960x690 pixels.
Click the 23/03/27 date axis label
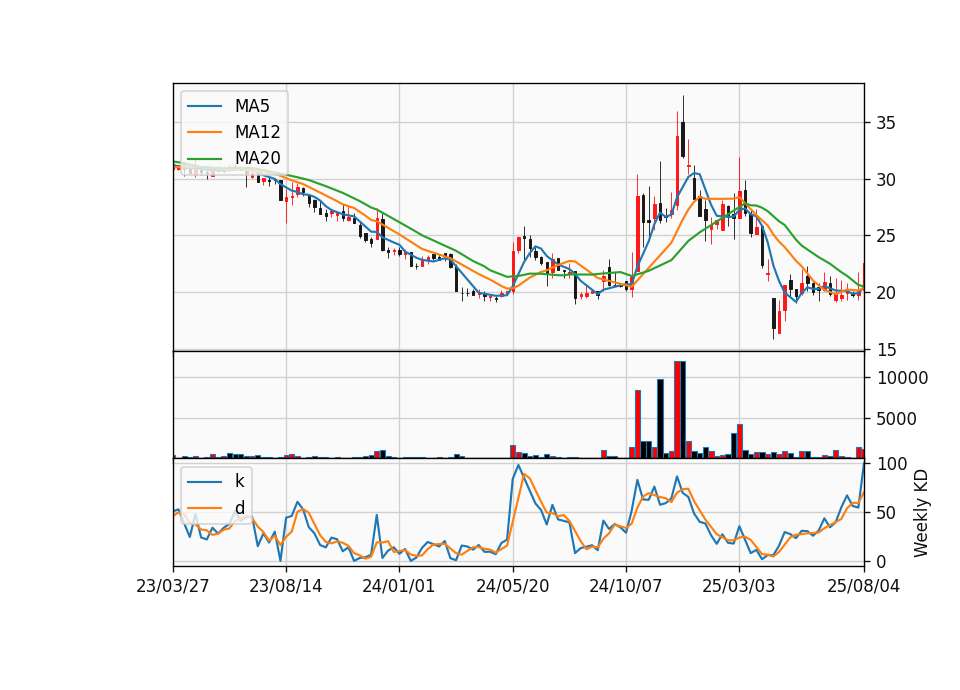(173, 586)
